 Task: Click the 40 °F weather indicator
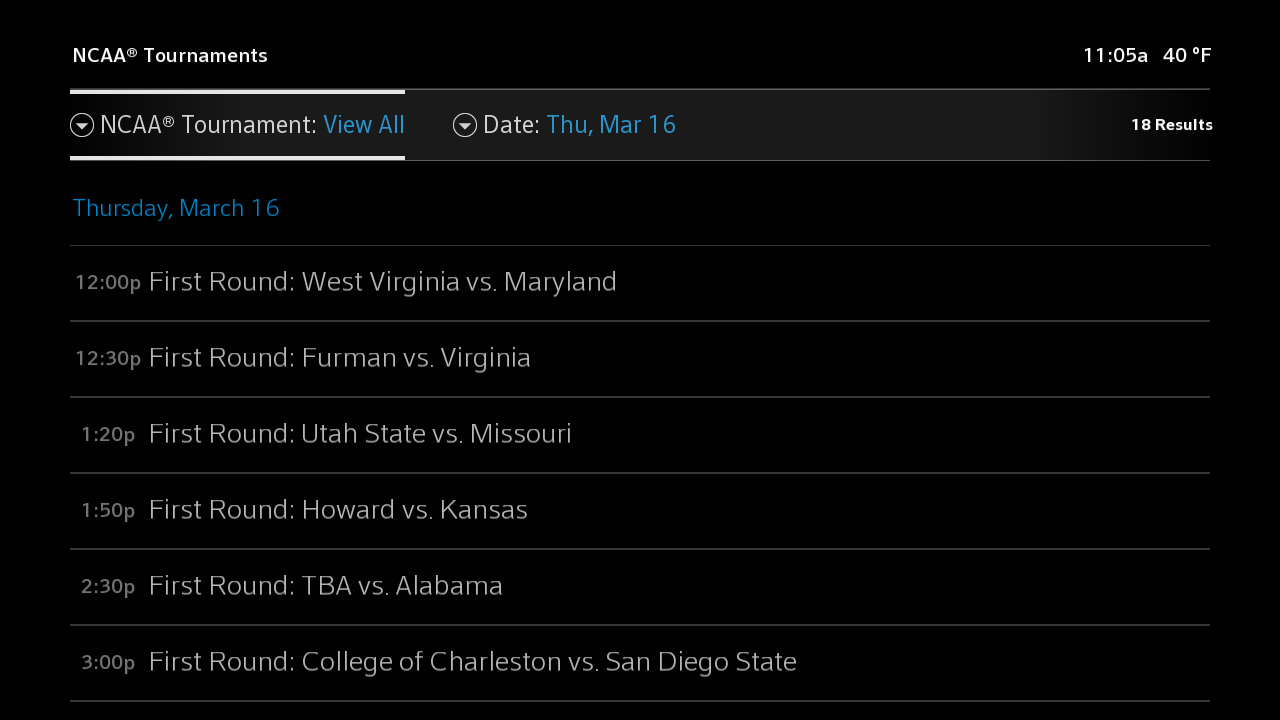1187,55
